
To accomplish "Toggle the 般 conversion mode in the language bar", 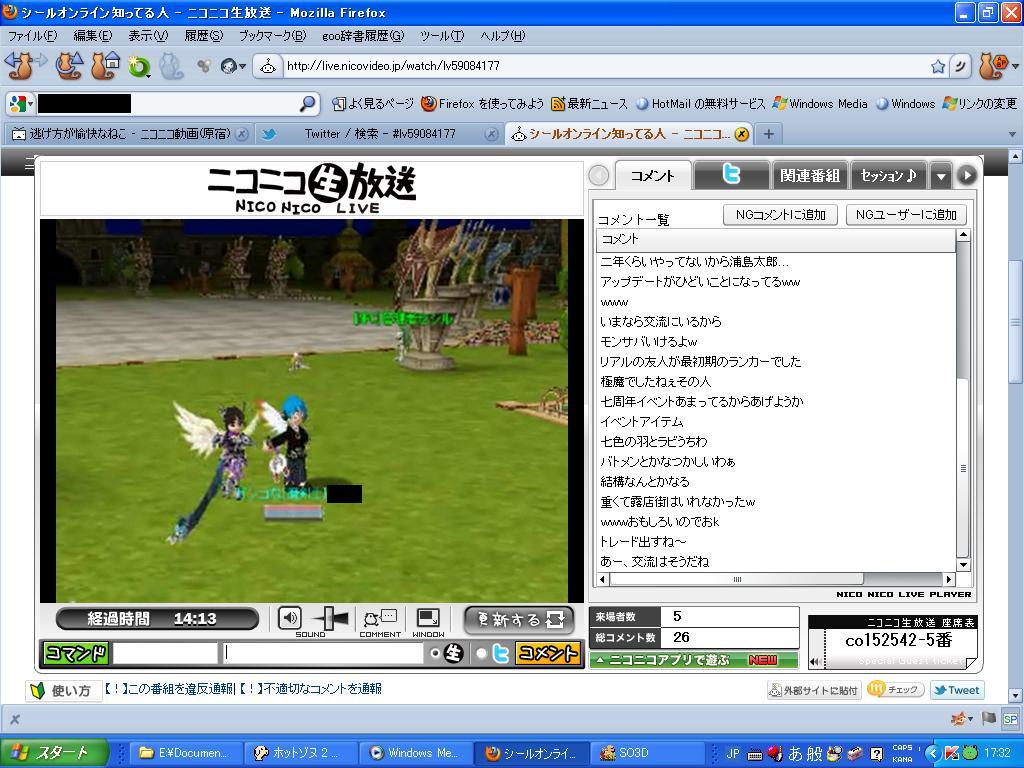I will point(815,754).
